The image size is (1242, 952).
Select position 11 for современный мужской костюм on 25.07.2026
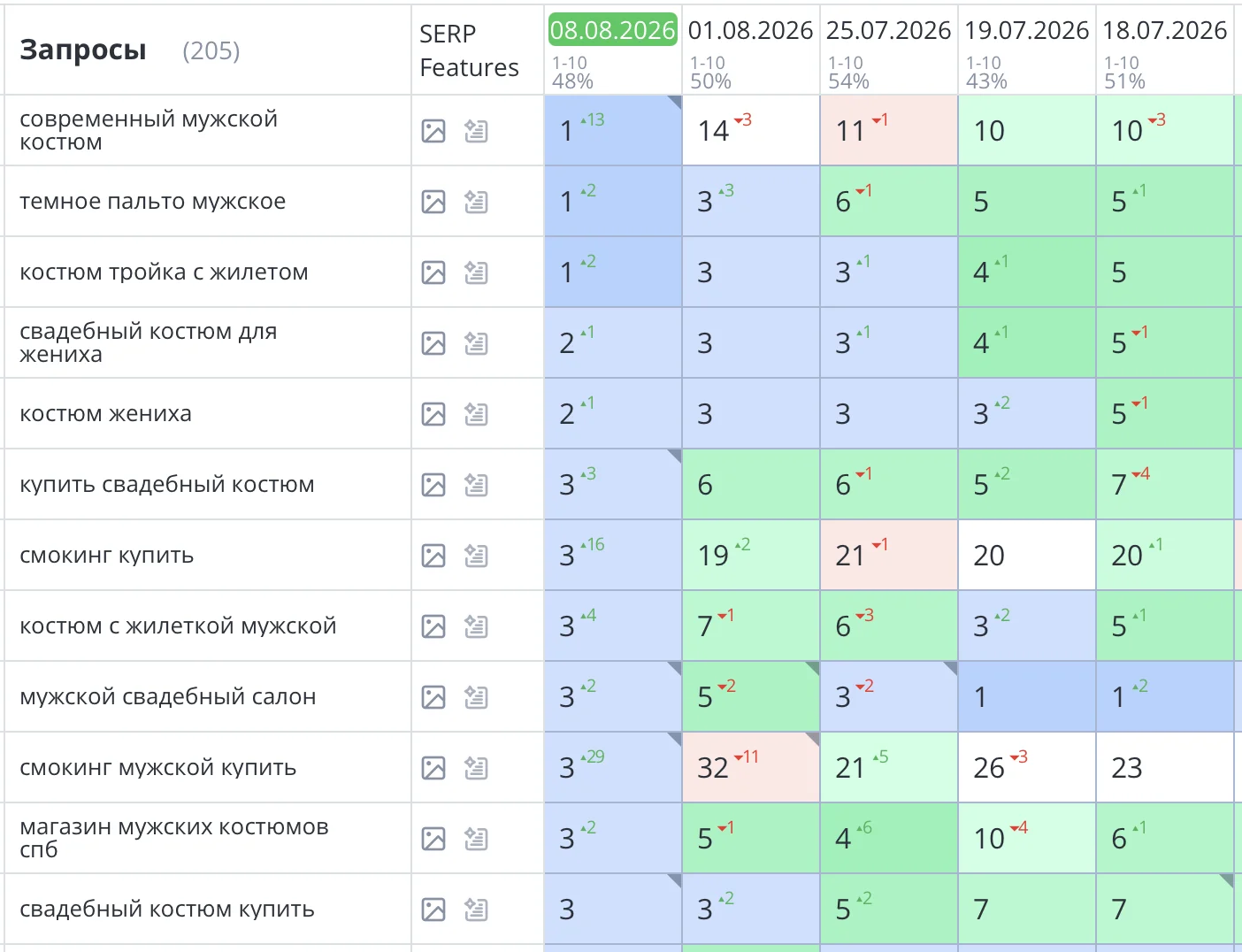[889, 130]
